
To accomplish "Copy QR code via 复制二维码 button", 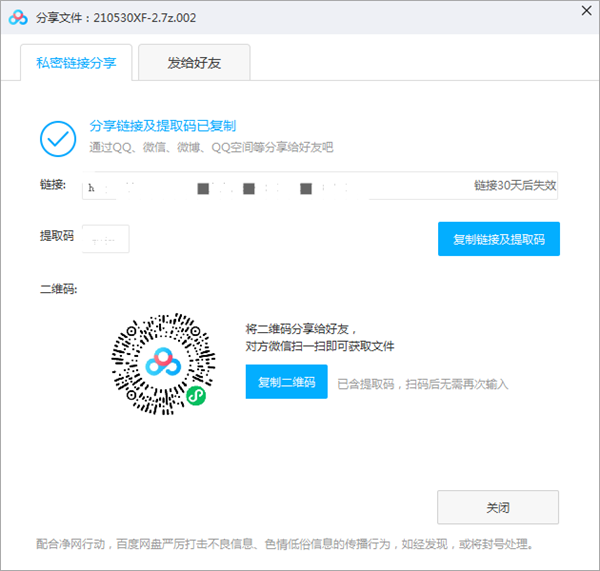I will (x=287, y=382).
